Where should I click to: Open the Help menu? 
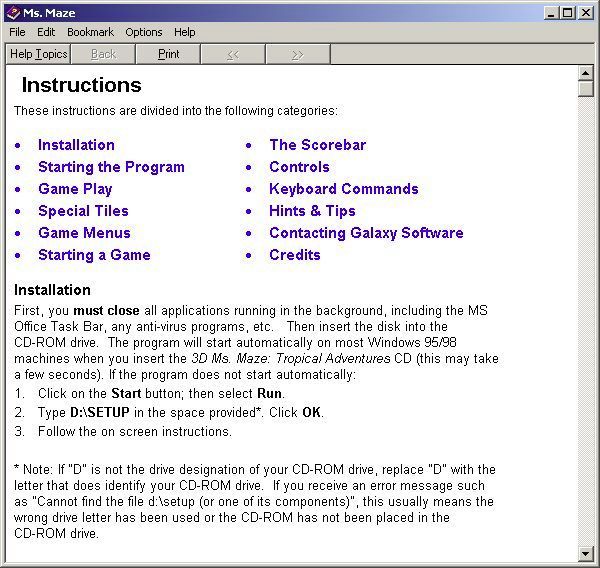pyautogui.click(x=185, y=32)
